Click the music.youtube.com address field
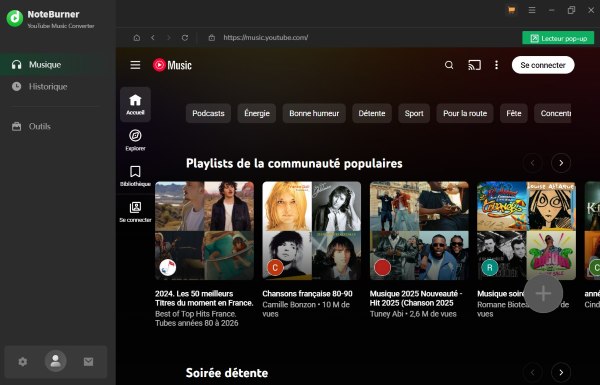600x385 pixels. (x=266, y=38)
